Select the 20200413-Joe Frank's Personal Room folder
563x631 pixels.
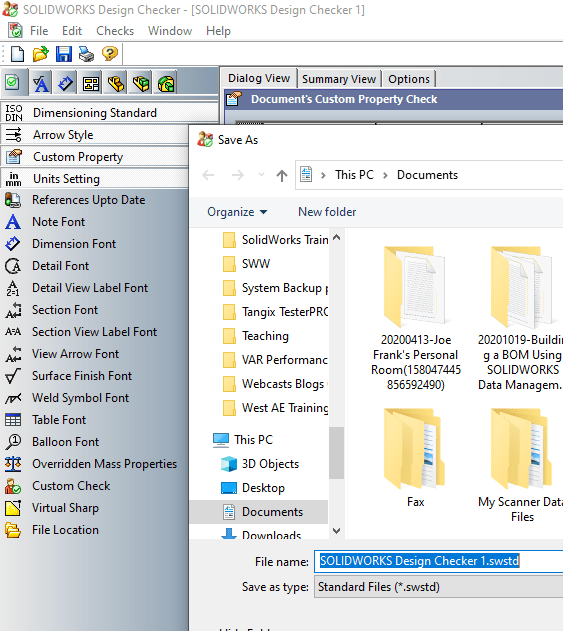tap(415, 318)
